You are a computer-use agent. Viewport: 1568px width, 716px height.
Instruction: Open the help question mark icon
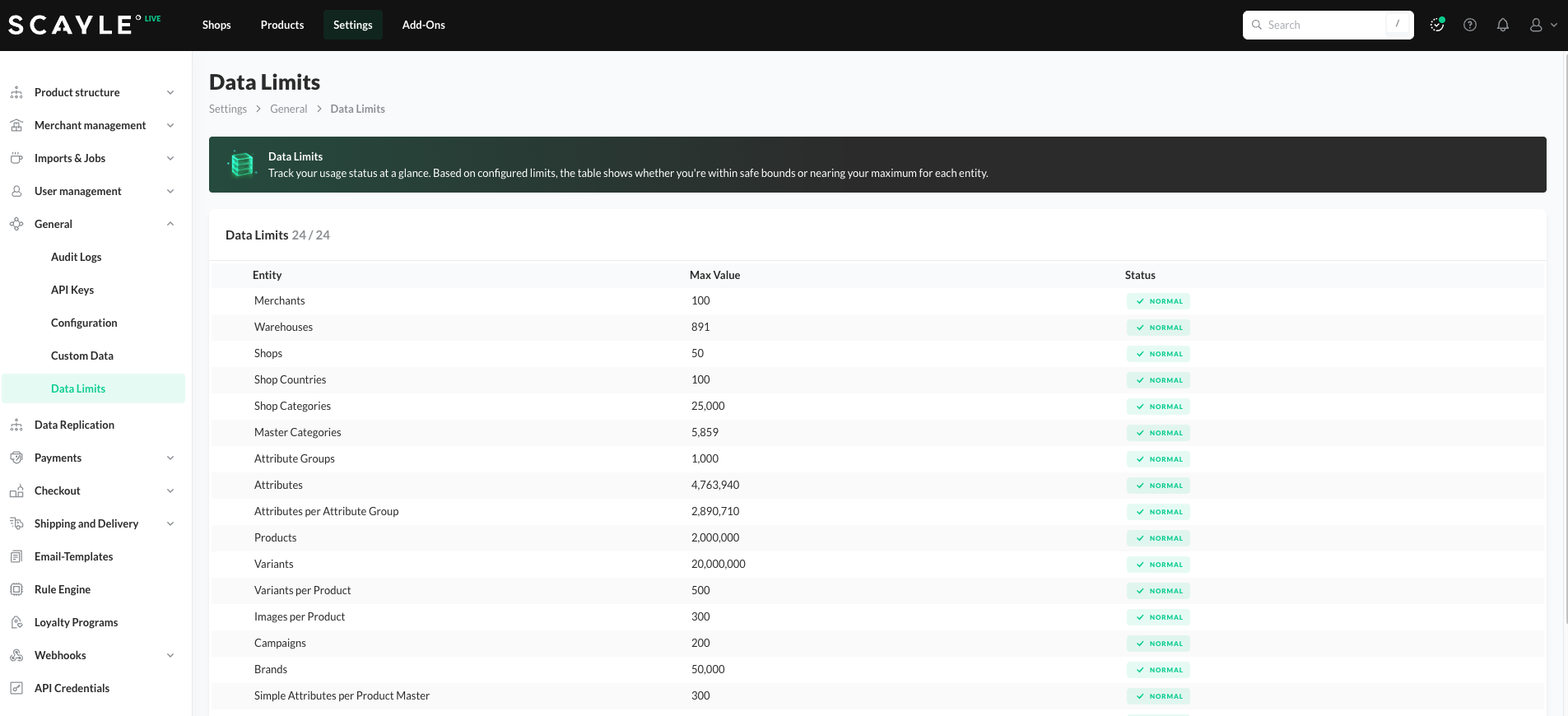coord(1469,25)
